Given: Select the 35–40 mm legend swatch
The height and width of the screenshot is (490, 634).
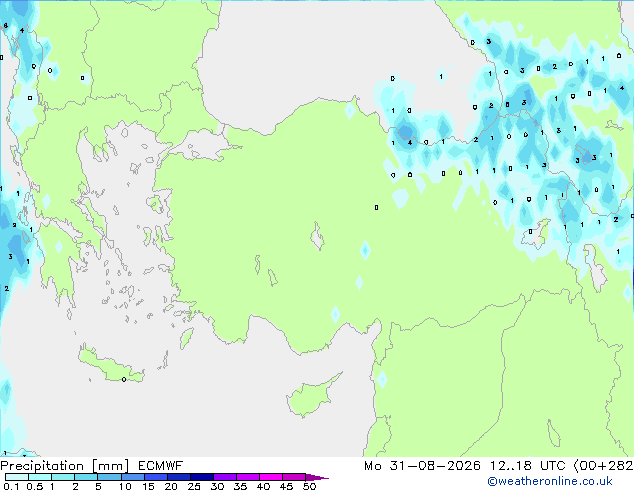Looking at the screenshot, I should tap(247, 477).
